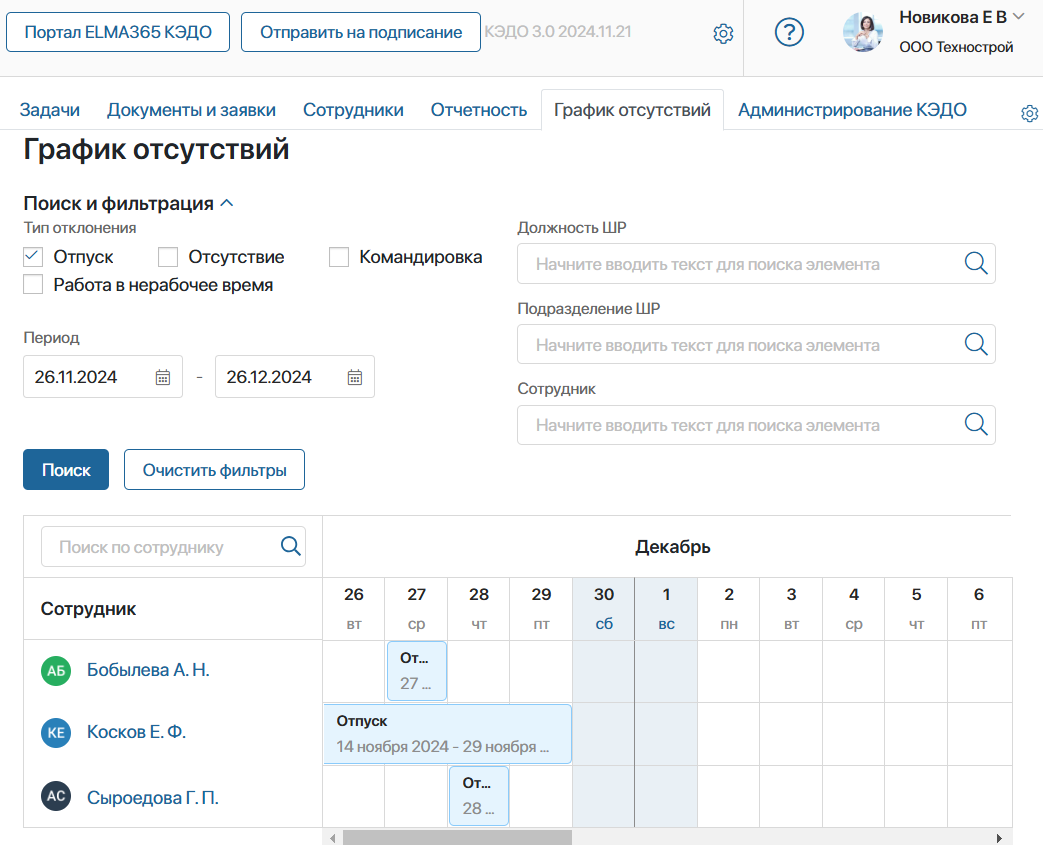Switch to the Сотрудники tab

(x=353, y=110)
